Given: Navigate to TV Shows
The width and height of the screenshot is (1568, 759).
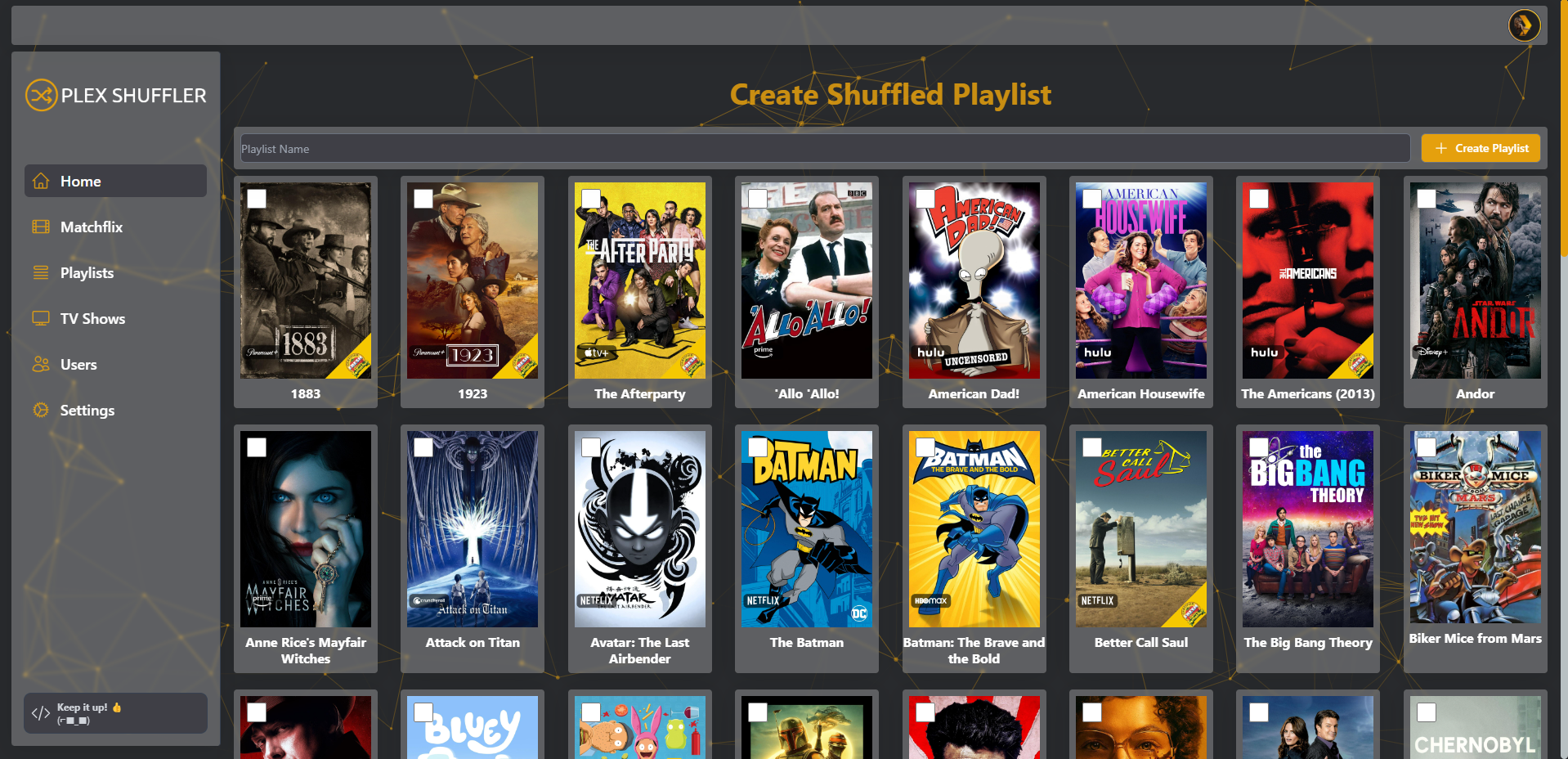Looking at the screenshot, I should (x=115, y=318).
